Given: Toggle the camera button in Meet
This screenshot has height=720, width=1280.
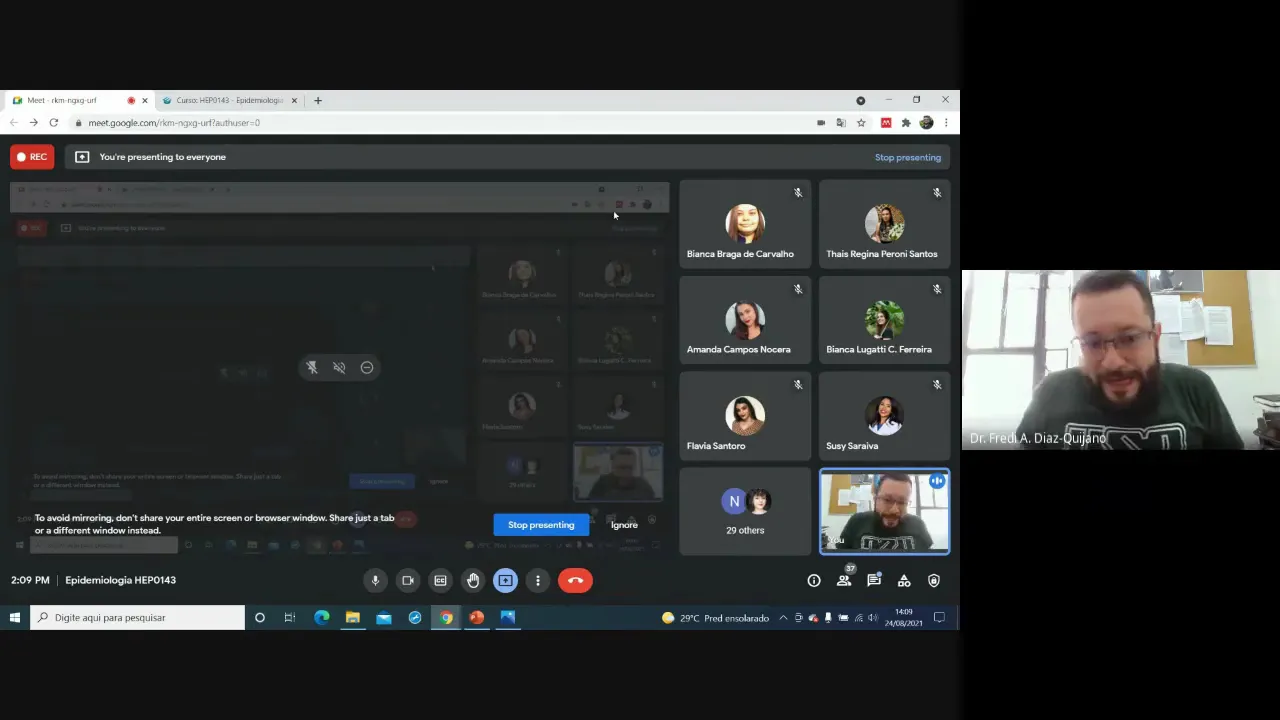Looking at the screenshot, I should 408,580.
